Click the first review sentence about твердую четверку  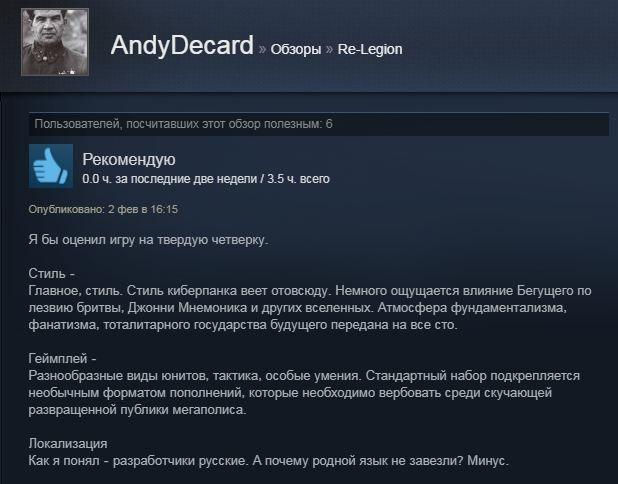148,240
